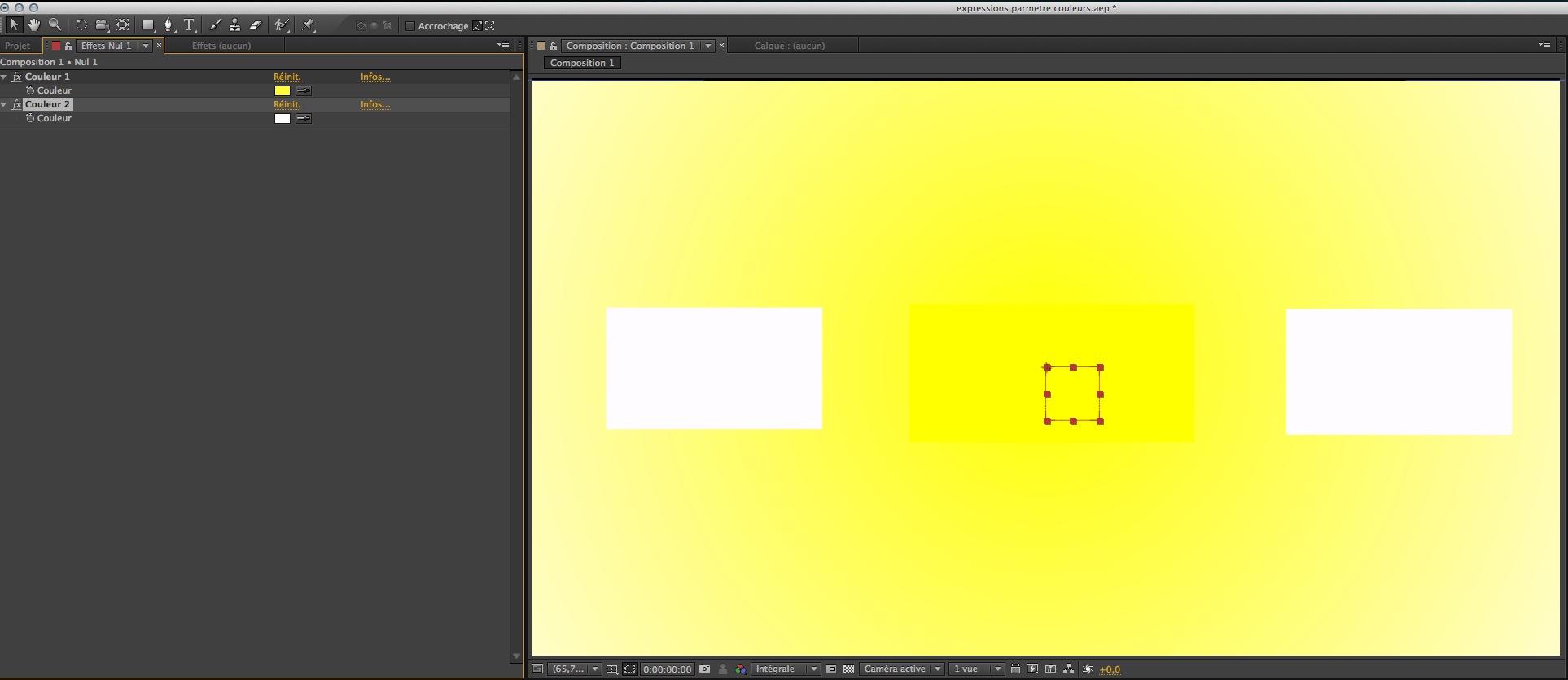Take a snapshot with camera icon
Viewport: 1568px width, 680px height.
coord(704,669)
